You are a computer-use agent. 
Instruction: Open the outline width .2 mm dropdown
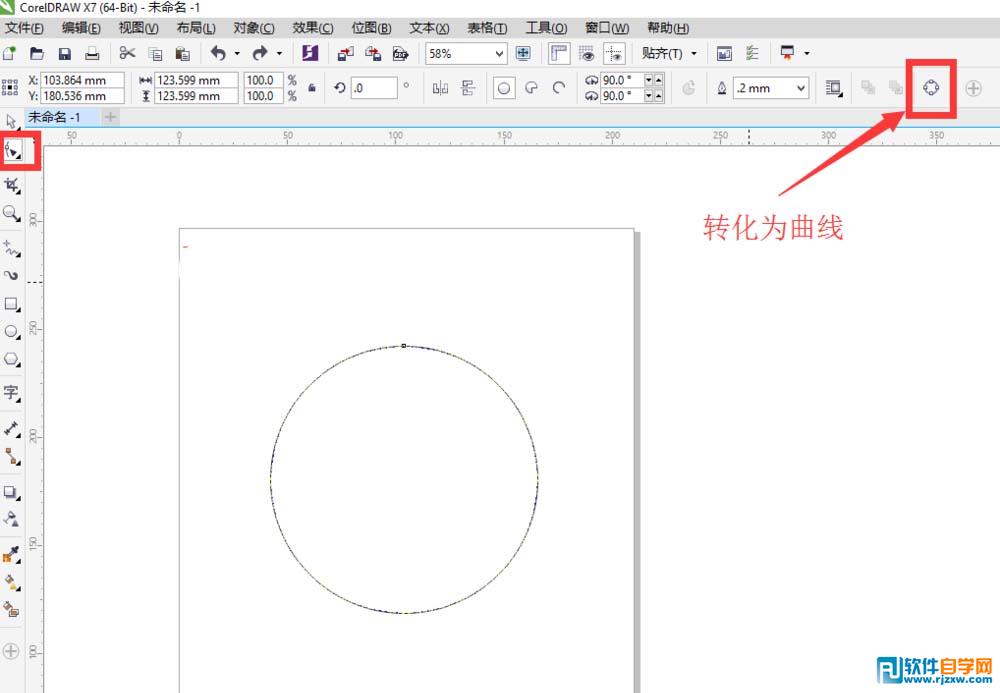(803, 88)
